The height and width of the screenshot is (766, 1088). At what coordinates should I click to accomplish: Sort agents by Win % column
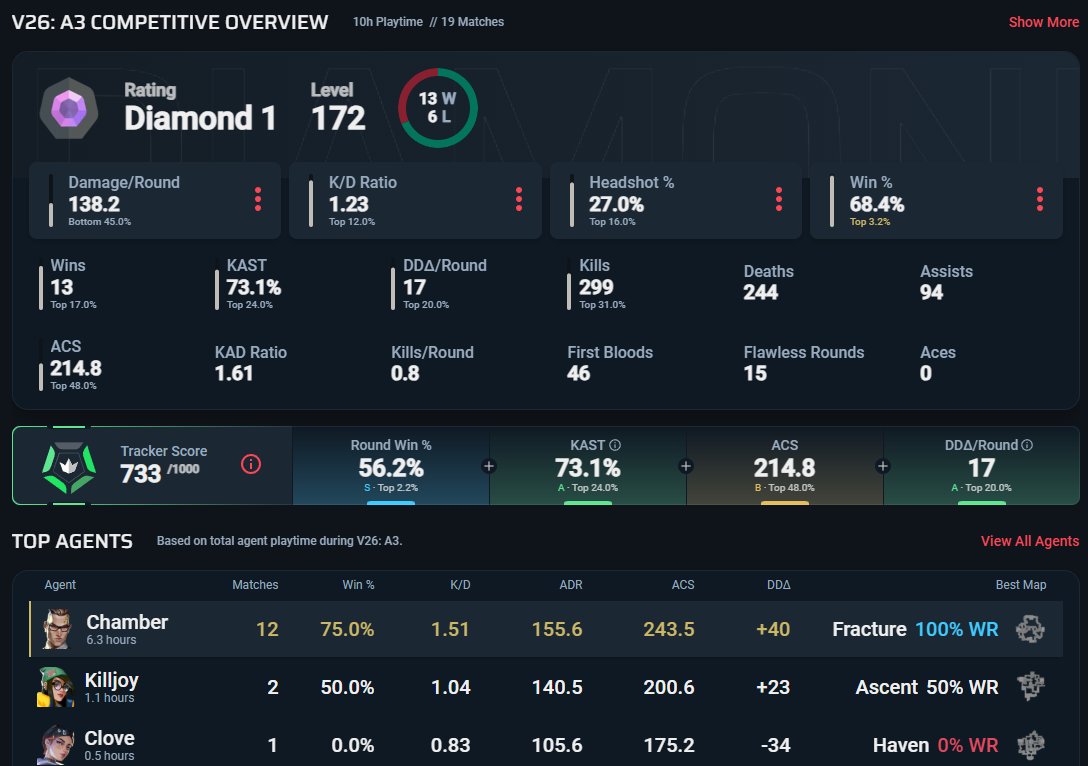pos(358,585)
